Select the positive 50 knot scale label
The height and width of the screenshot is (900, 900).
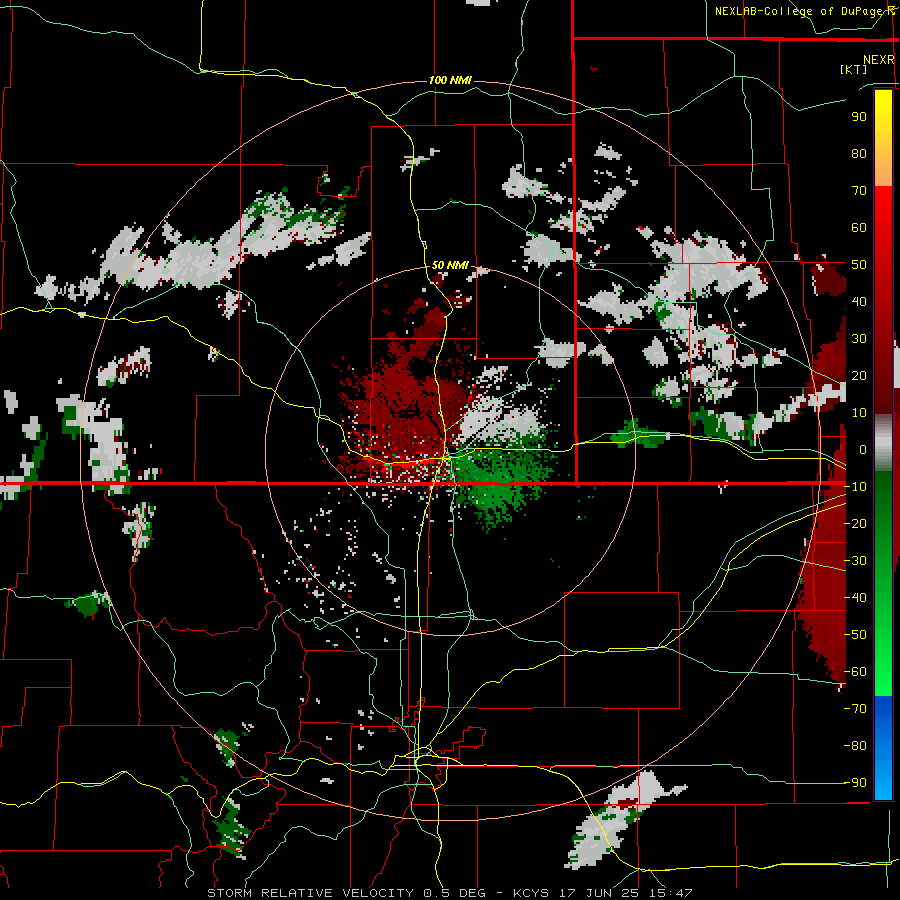tap(859, 265)
